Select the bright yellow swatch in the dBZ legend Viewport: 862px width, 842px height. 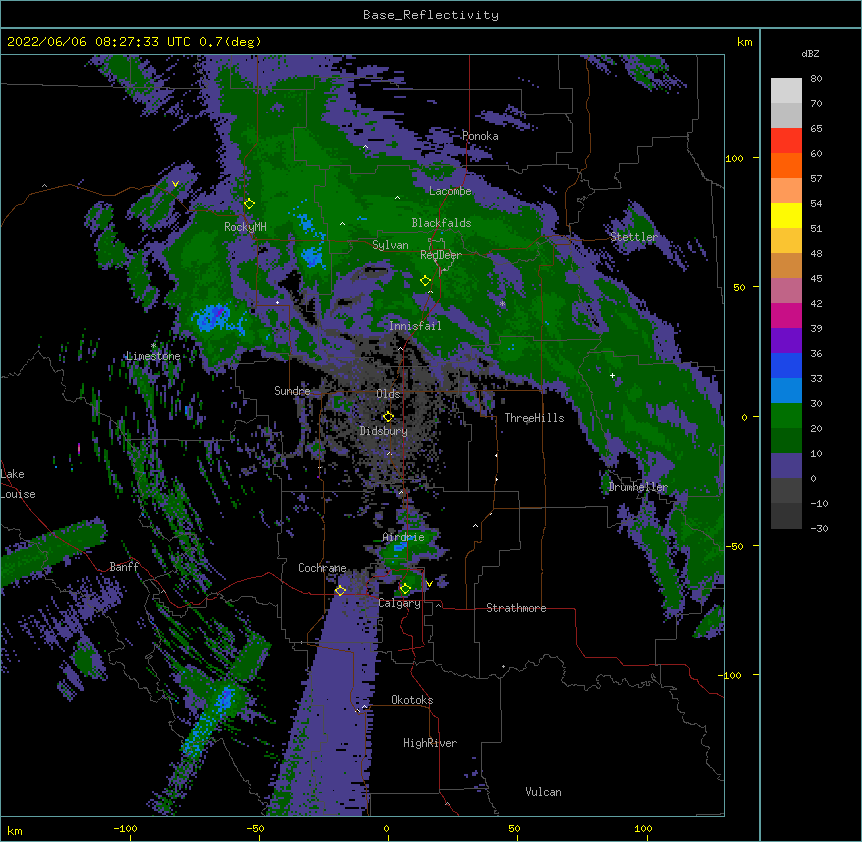point(786,216)
